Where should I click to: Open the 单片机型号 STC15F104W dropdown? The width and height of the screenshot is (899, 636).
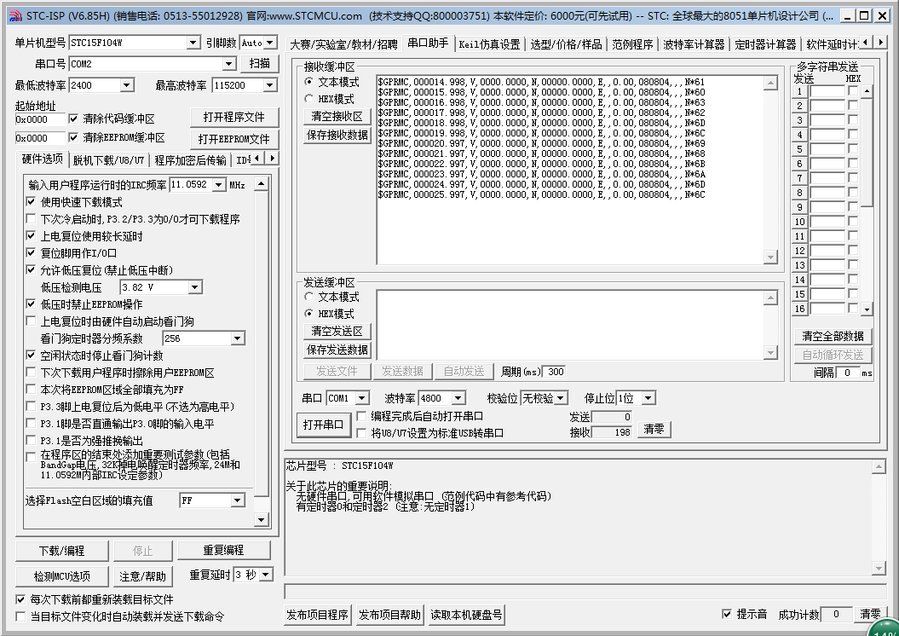tap(193, 43)
